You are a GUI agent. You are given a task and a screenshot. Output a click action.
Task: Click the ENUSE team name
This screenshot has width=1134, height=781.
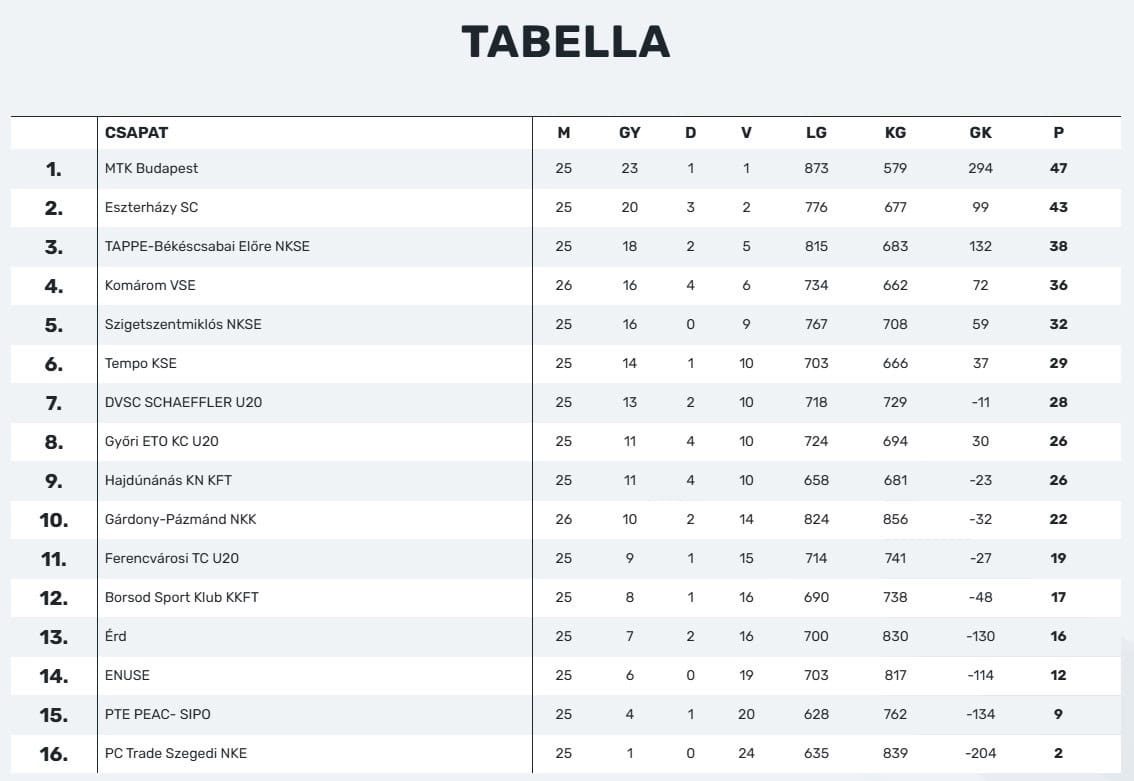[127, 675]
